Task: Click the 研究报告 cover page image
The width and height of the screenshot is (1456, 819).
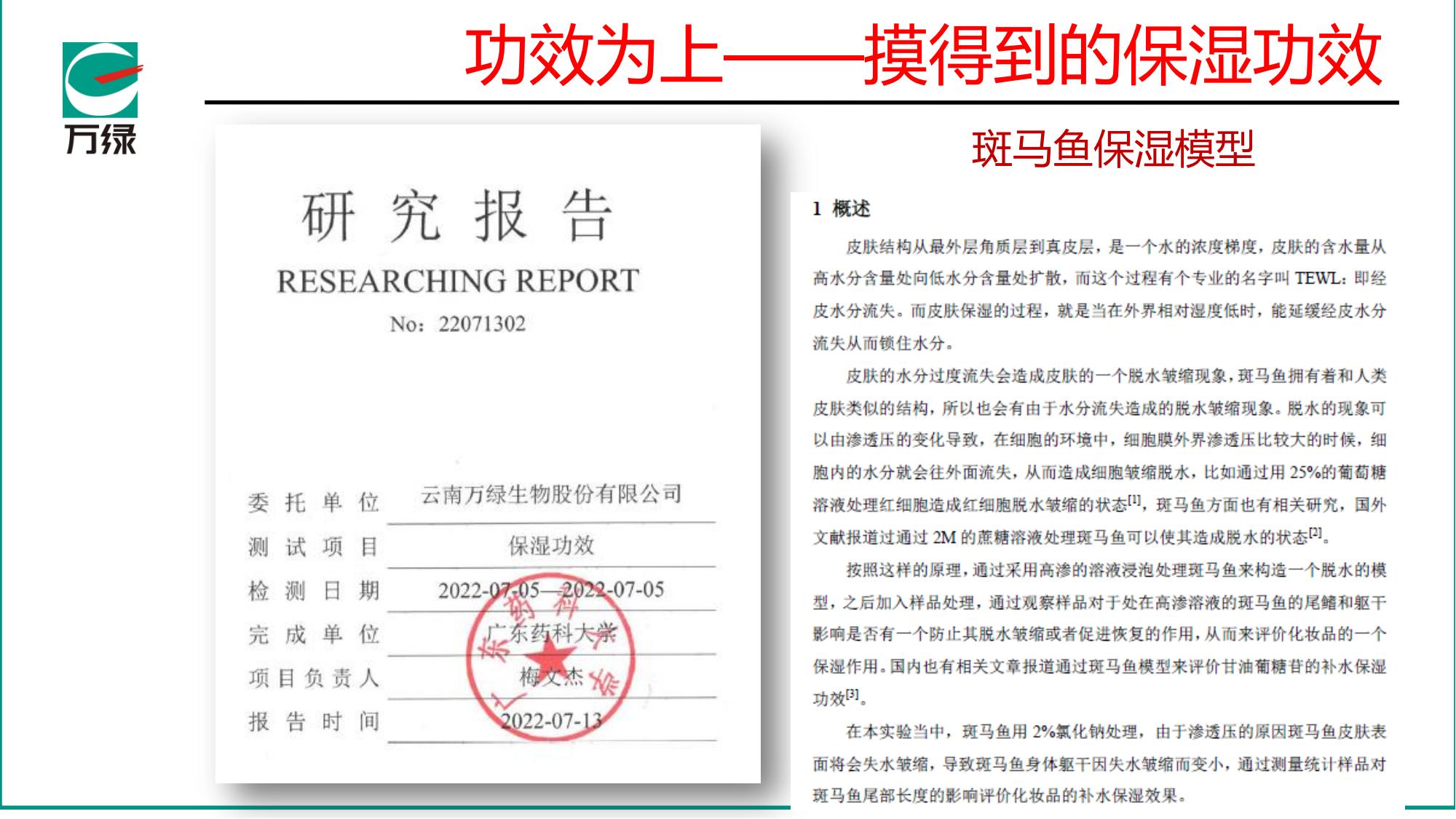Action: [488, 454]
